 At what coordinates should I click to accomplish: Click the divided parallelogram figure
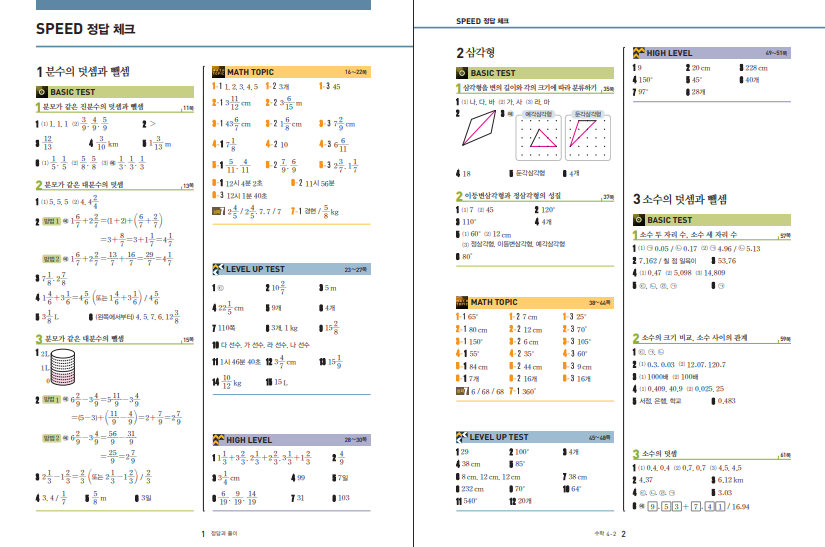483,129
